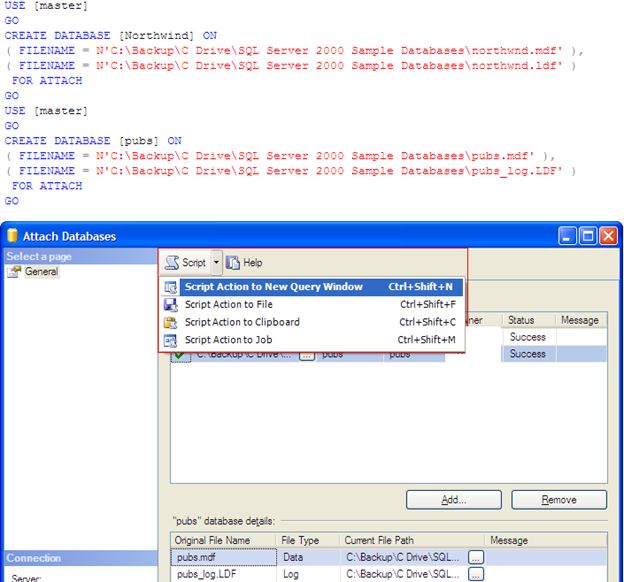
Task: Browse path for pubs.mdf file
Action: (x=476, y=557)
